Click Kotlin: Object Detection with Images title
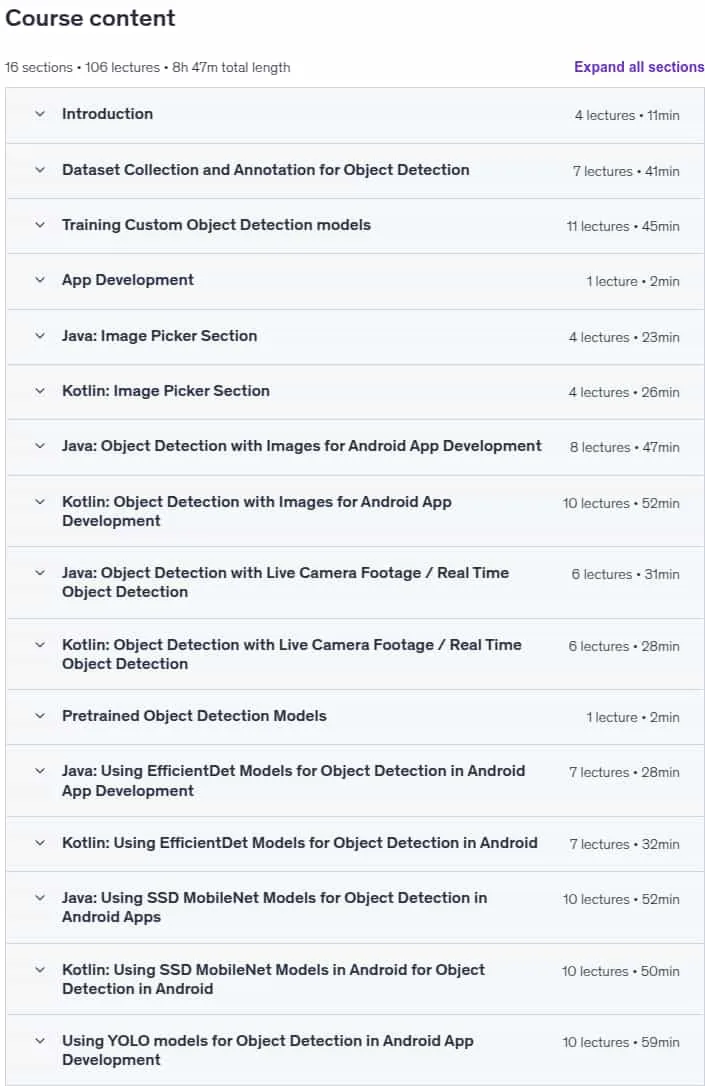The height and width of the screenshot is (1086, 705). coord(257,511)
